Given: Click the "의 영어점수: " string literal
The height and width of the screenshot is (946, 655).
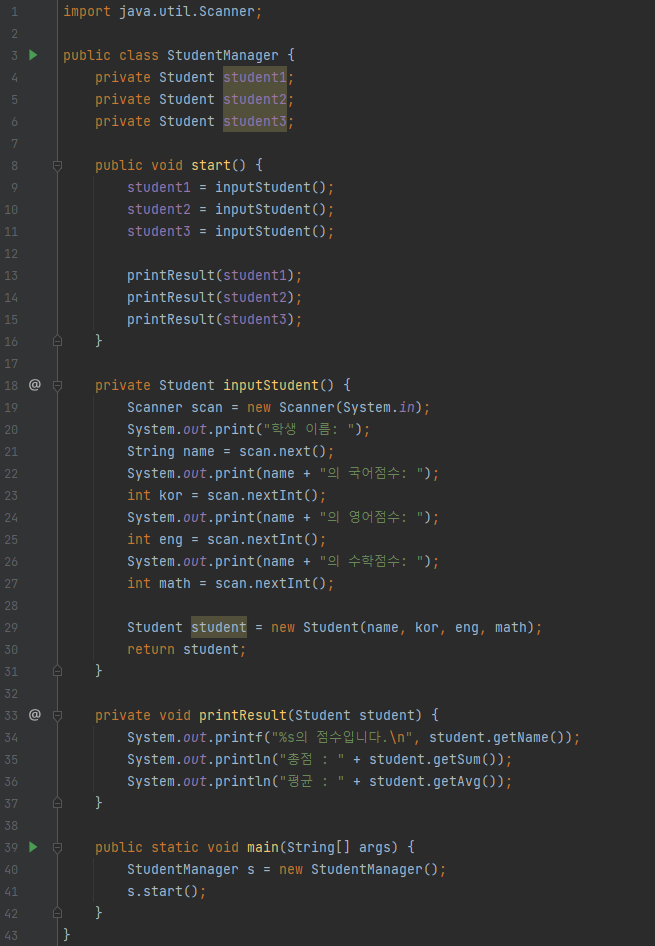Looking at the screenshot, I should click(371, 518).
